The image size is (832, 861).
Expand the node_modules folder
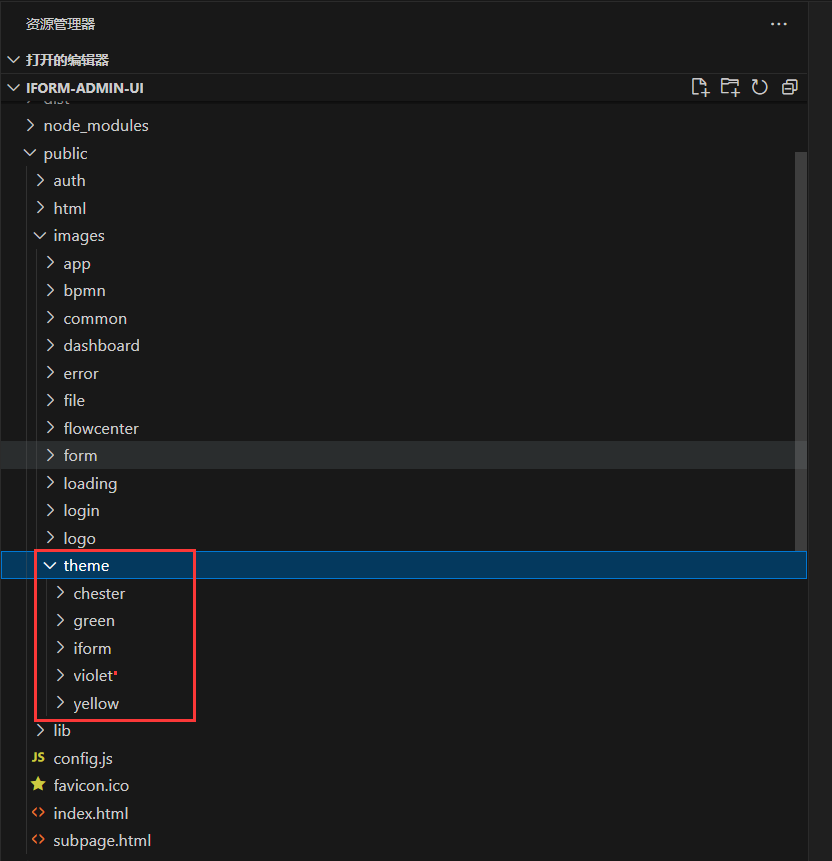pyautogui.click(x=30, y=126)
